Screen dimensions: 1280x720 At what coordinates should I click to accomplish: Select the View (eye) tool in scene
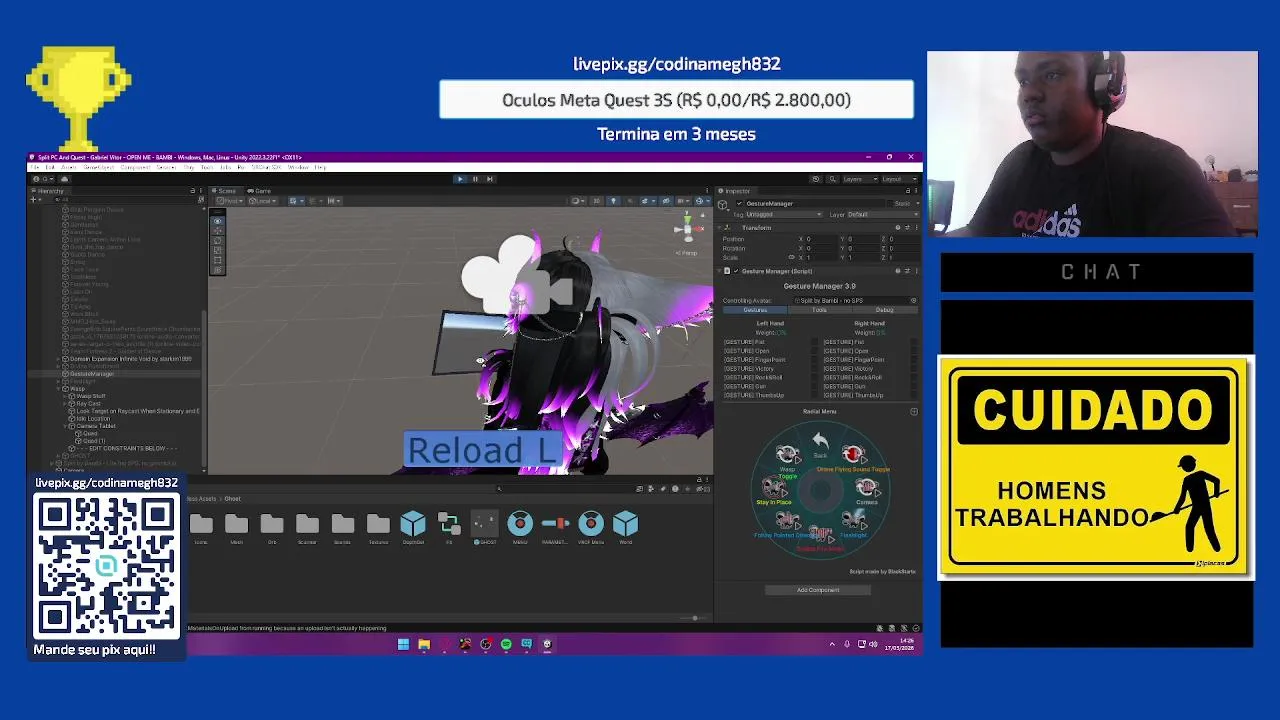(218, 221)
